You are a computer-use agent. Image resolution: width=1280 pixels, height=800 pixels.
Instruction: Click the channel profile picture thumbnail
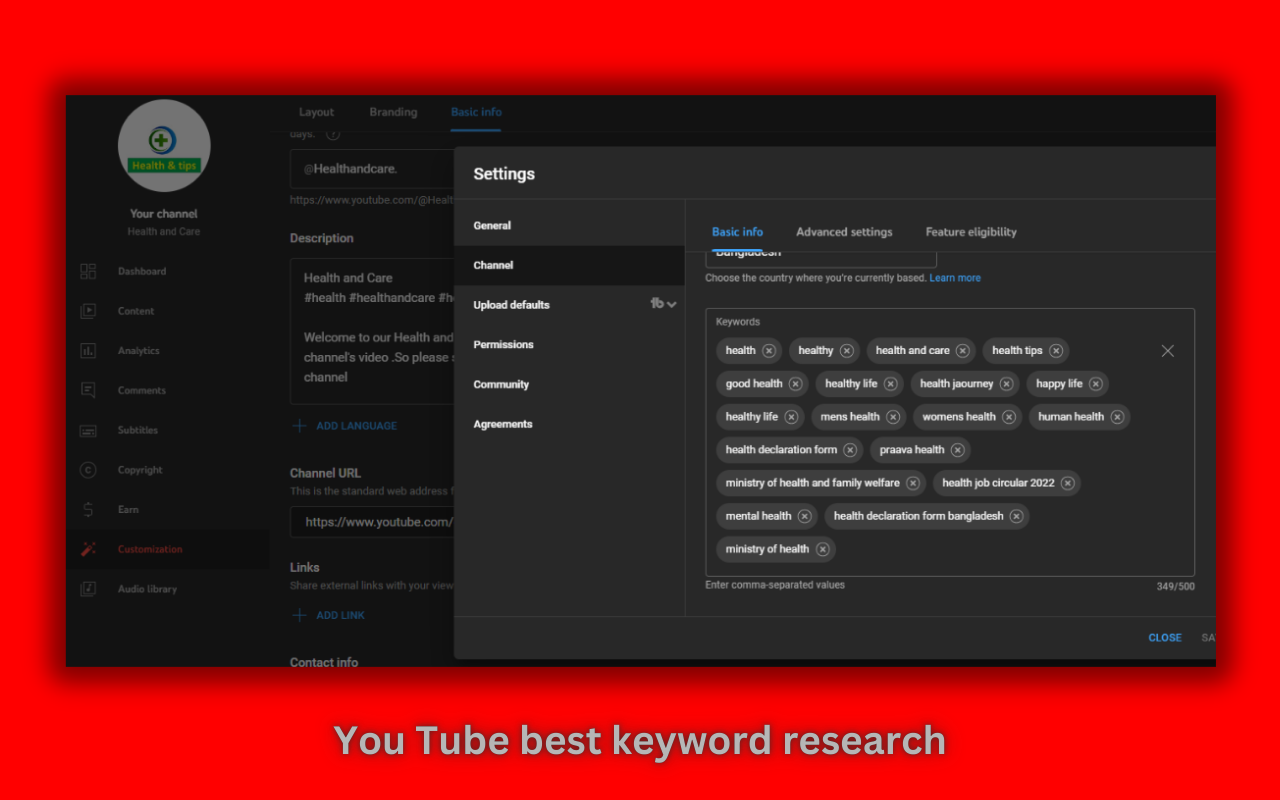pos(164,146)
